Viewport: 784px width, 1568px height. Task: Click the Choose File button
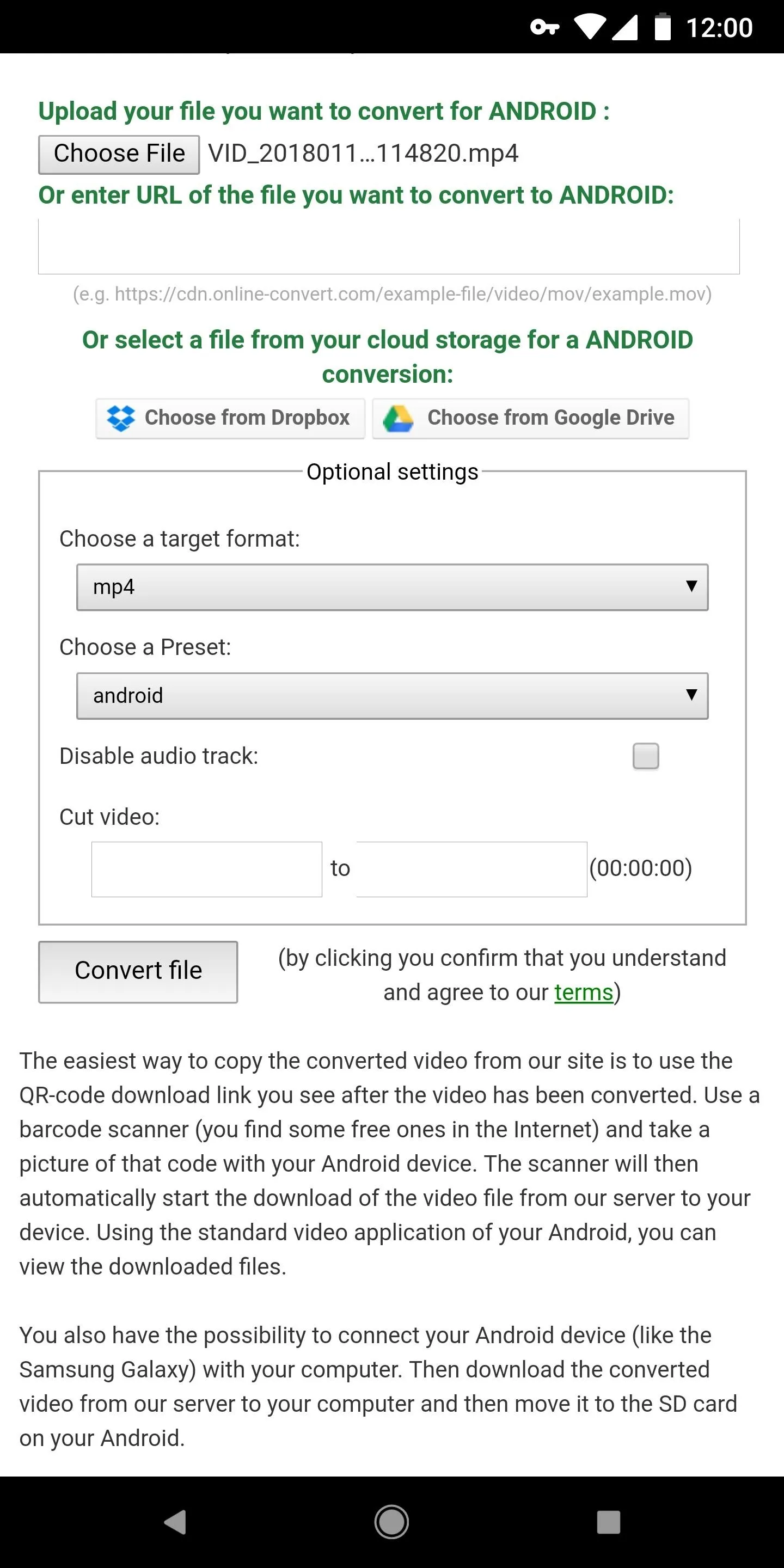click(x=119, y=154)
